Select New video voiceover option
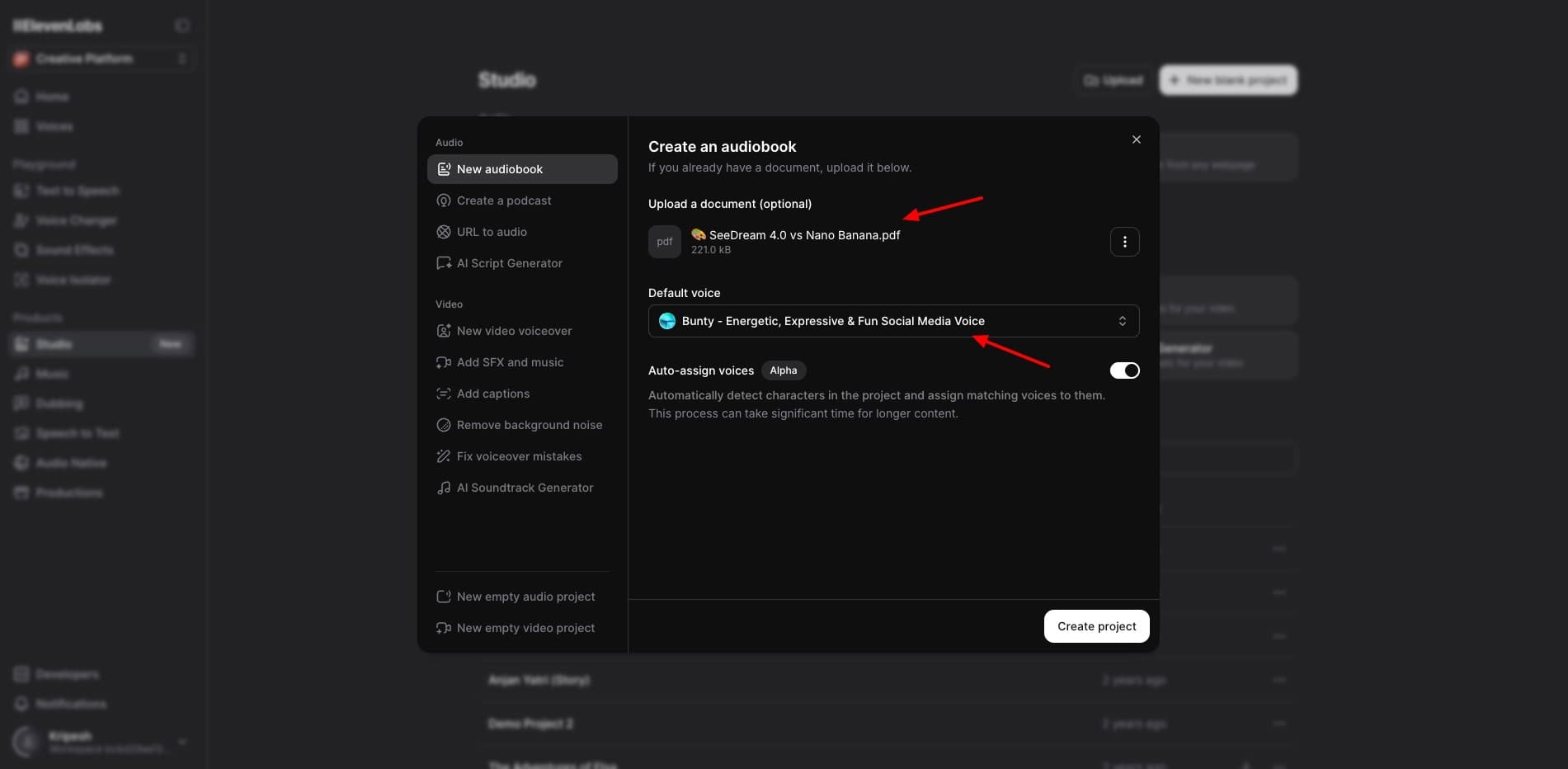This screenshot has height=769, width=1568. pos(514,331)
